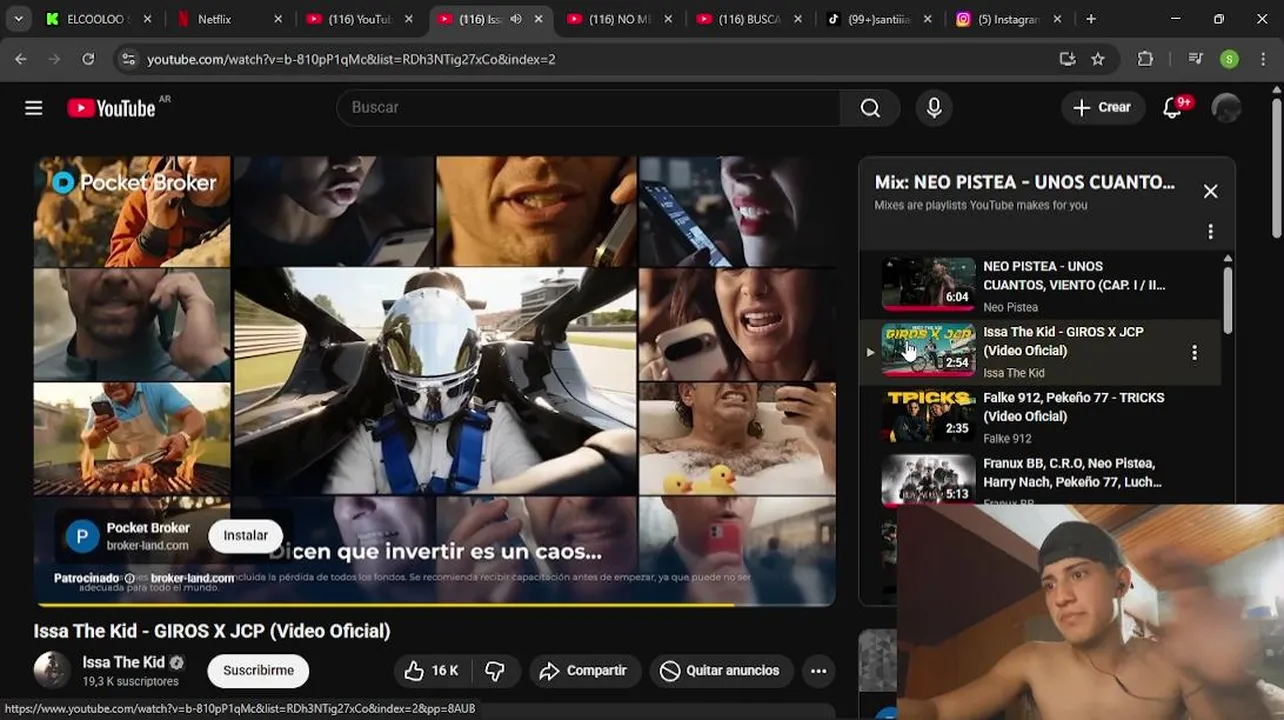Screen dimensions: 1284x720
Task: Click the address bar URL
Action: (351, 59)
